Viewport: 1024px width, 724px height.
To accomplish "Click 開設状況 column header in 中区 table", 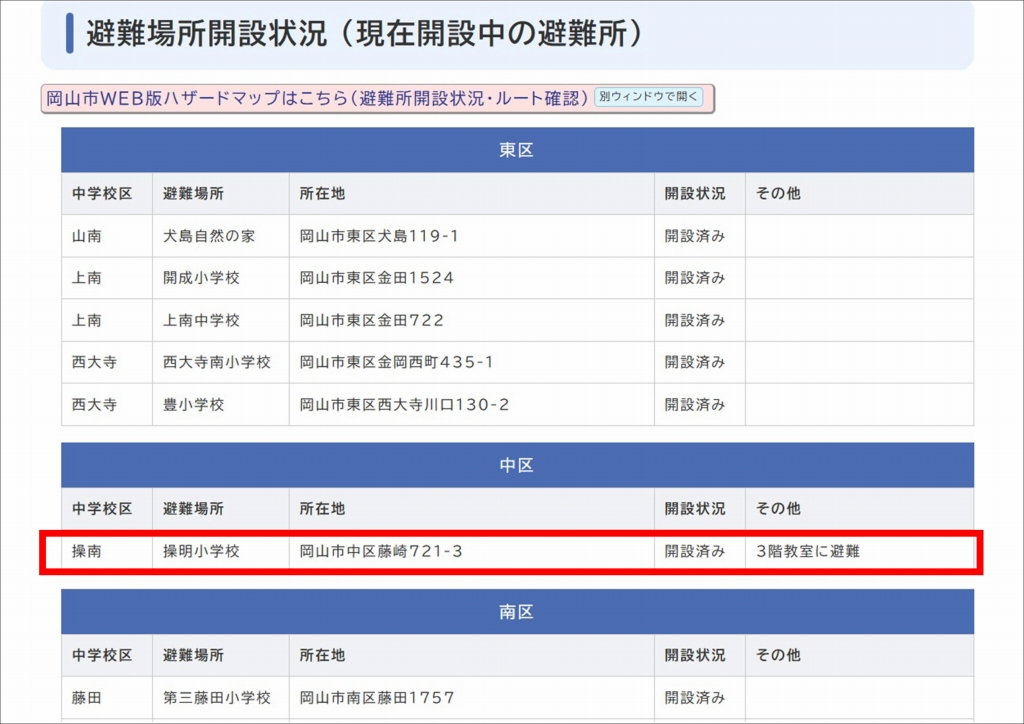I will click(695, 508).
